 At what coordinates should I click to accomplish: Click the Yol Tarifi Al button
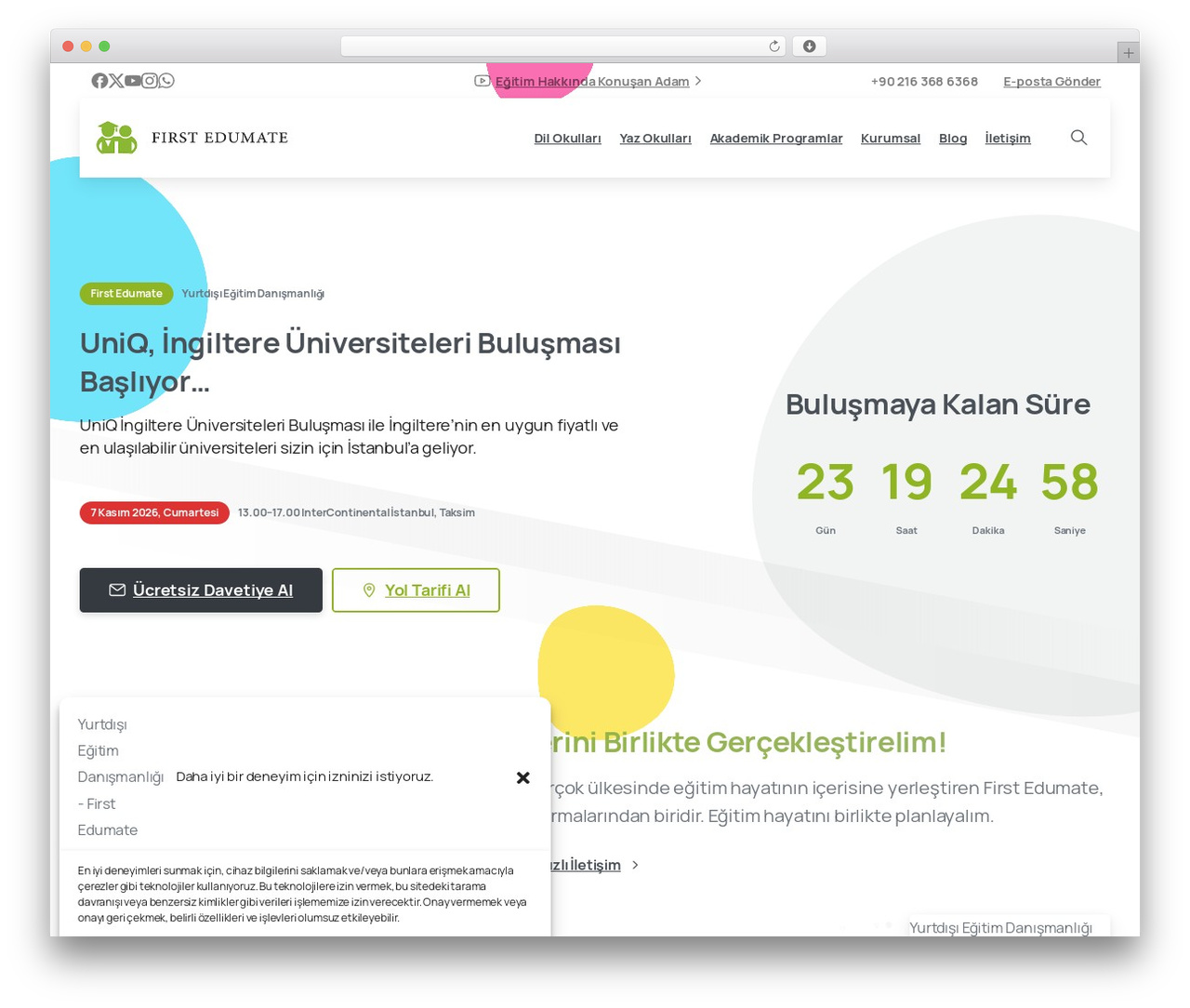click(x=416, y=590)
